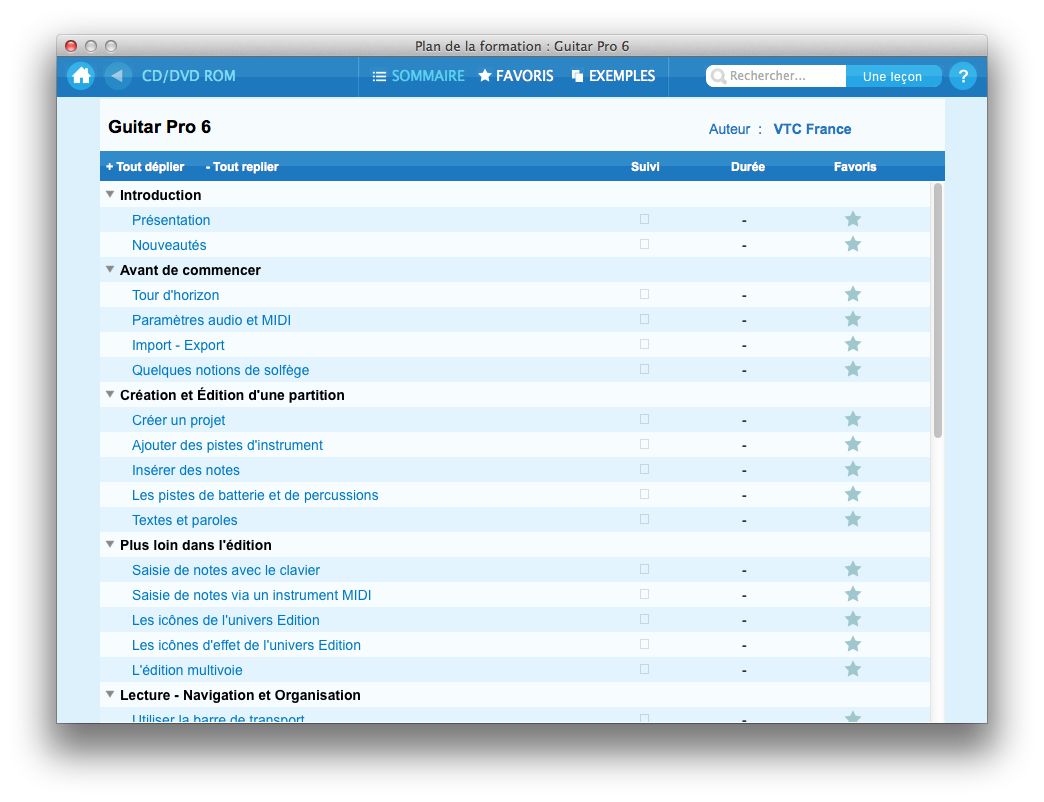Collapse Avant de commencer section triangle
This screenshot has height=802, width=1044.
pyautogui.click(x=111, y=270)
